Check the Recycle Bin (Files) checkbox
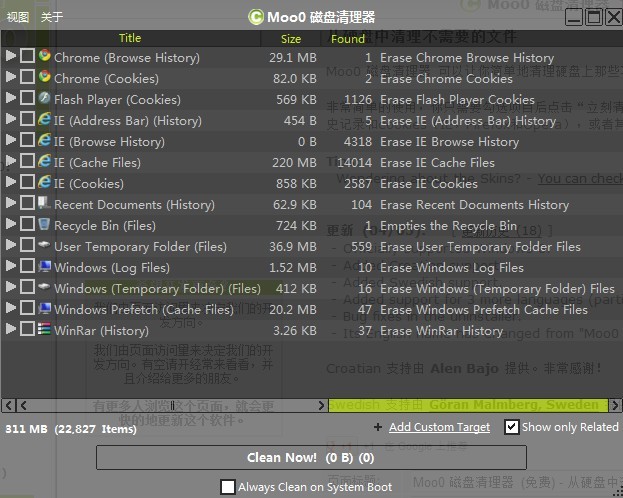Image resolution: width=623 pixels, height=498 pixels. point(27,224)
